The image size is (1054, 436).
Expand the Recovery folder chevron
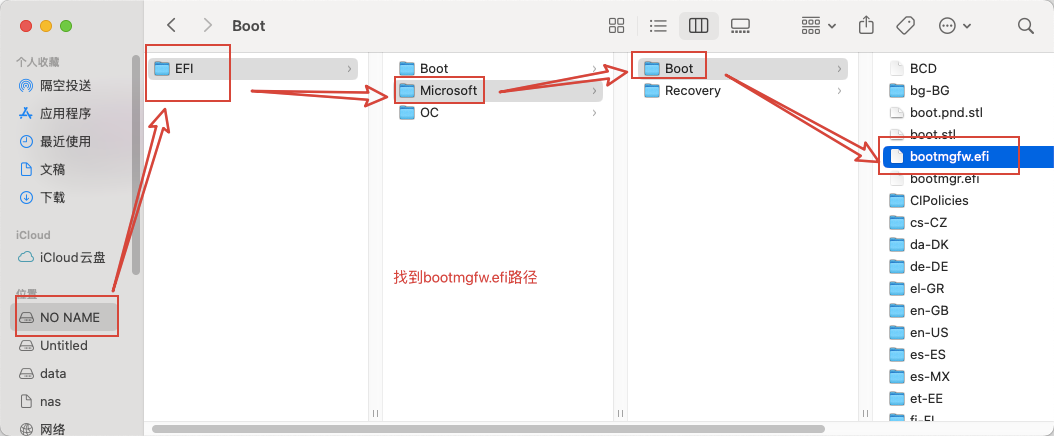coord(840,91)
